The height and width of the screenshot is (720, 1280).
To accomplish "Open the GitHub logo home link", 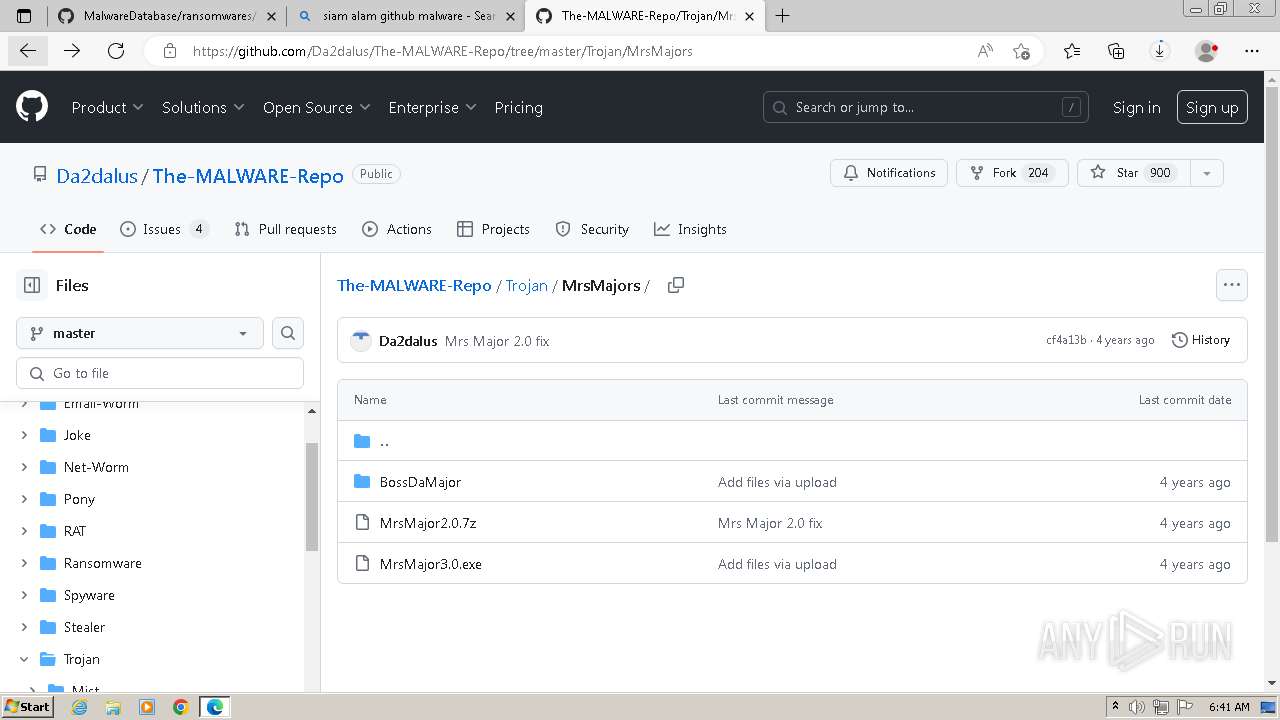I will 32,107.
